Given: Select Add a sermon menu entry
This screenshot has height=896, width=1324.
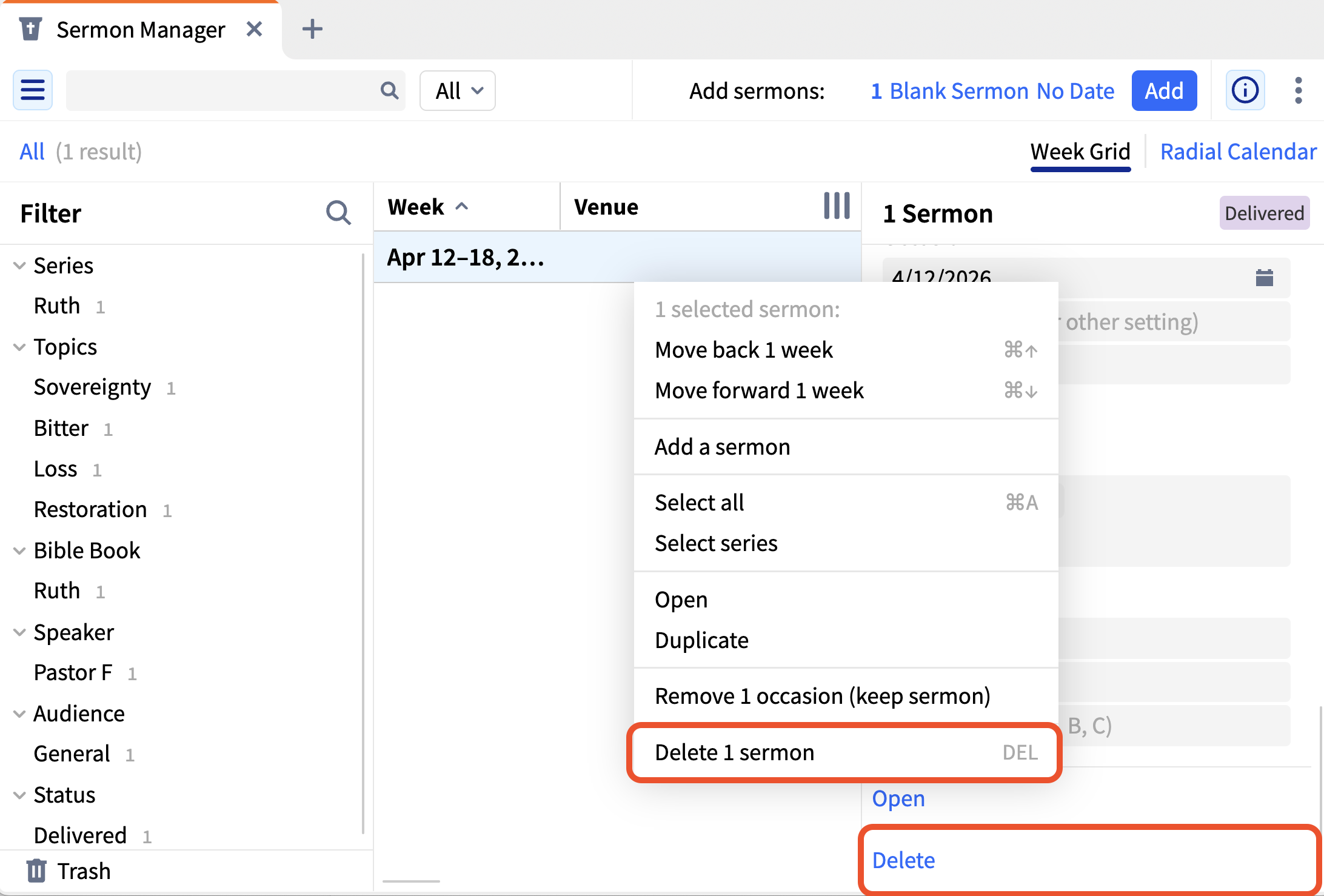Looking at the screenshot, I should pos(846,447).
